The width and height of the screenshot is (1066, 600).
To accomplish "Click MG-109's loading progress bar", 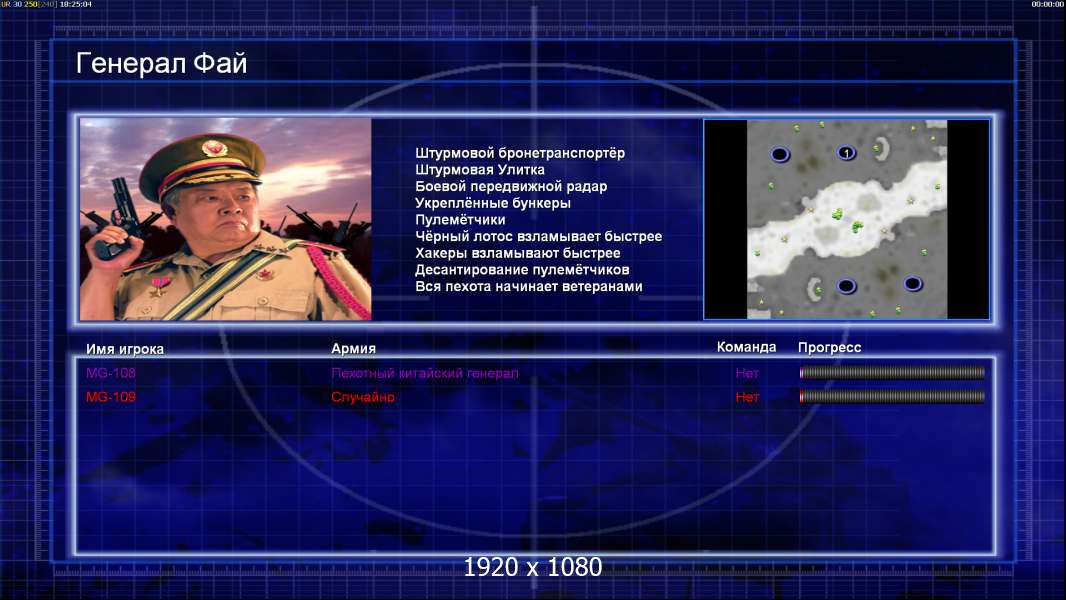I will (892, 396).
